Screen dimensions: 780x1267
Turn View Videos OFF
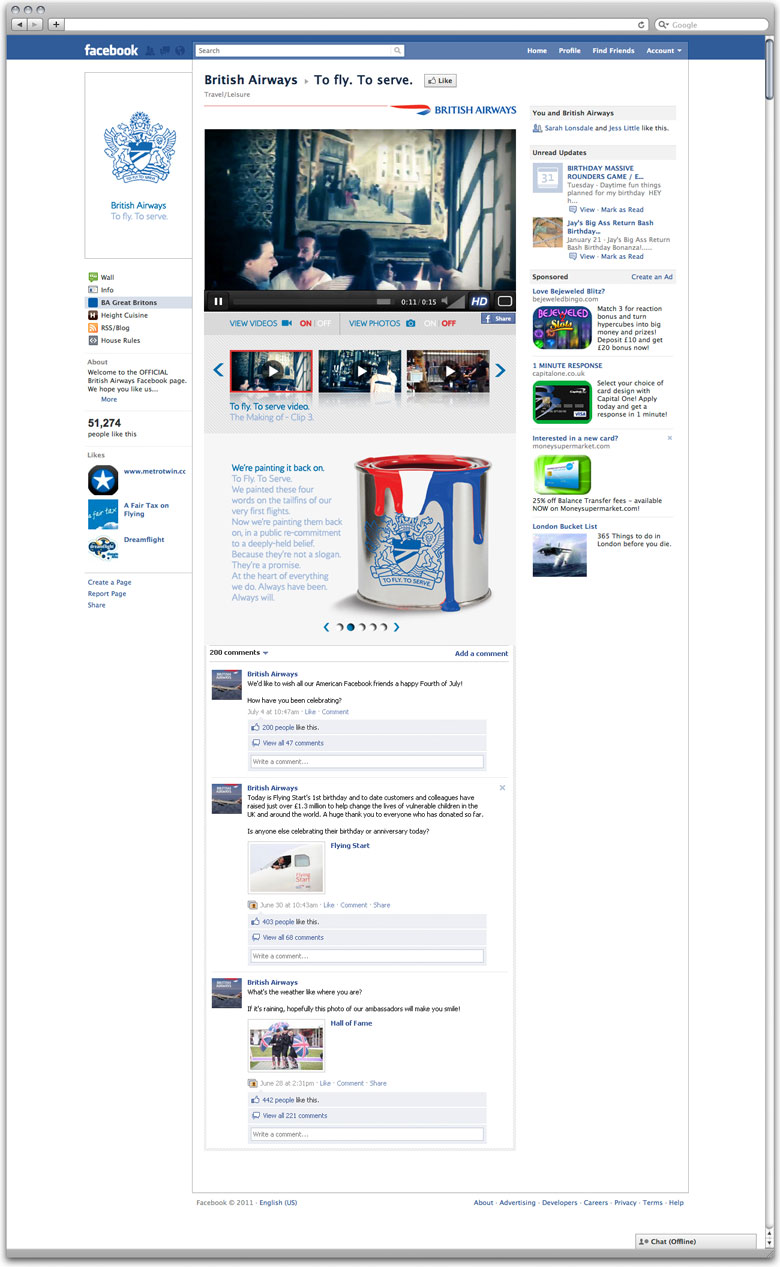tap(323, 324)
